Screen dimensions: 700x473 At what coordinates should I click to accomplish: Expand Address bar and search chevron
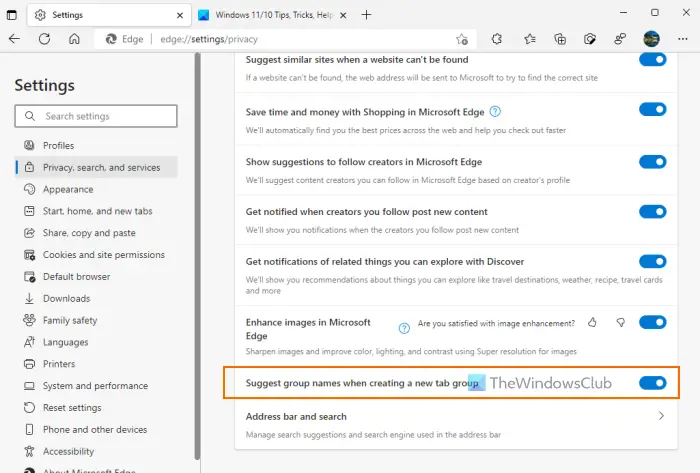[x=661, y=416]
